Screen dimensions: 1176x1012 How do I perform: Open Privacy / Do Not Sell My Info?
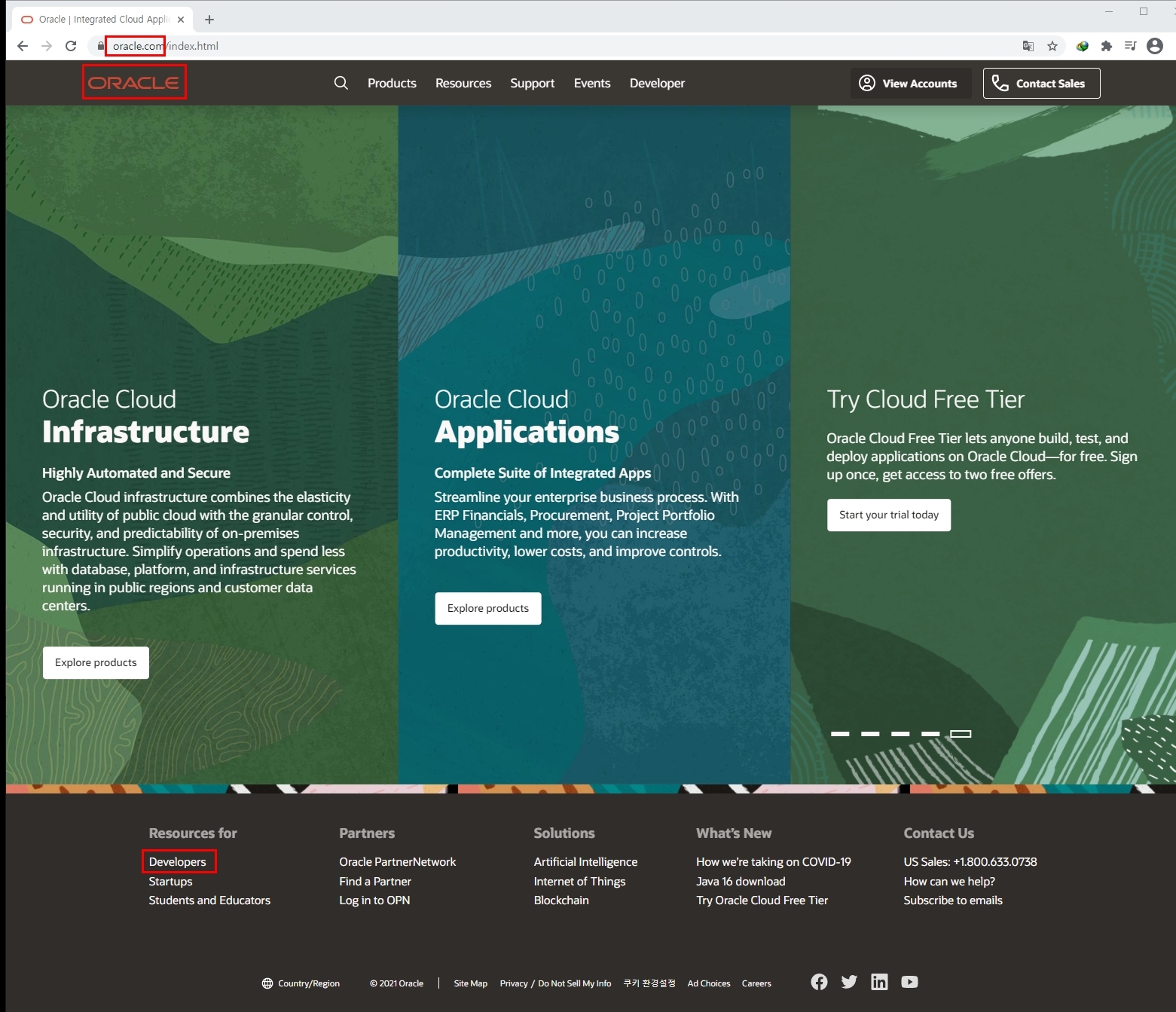[x=555, y=983]
